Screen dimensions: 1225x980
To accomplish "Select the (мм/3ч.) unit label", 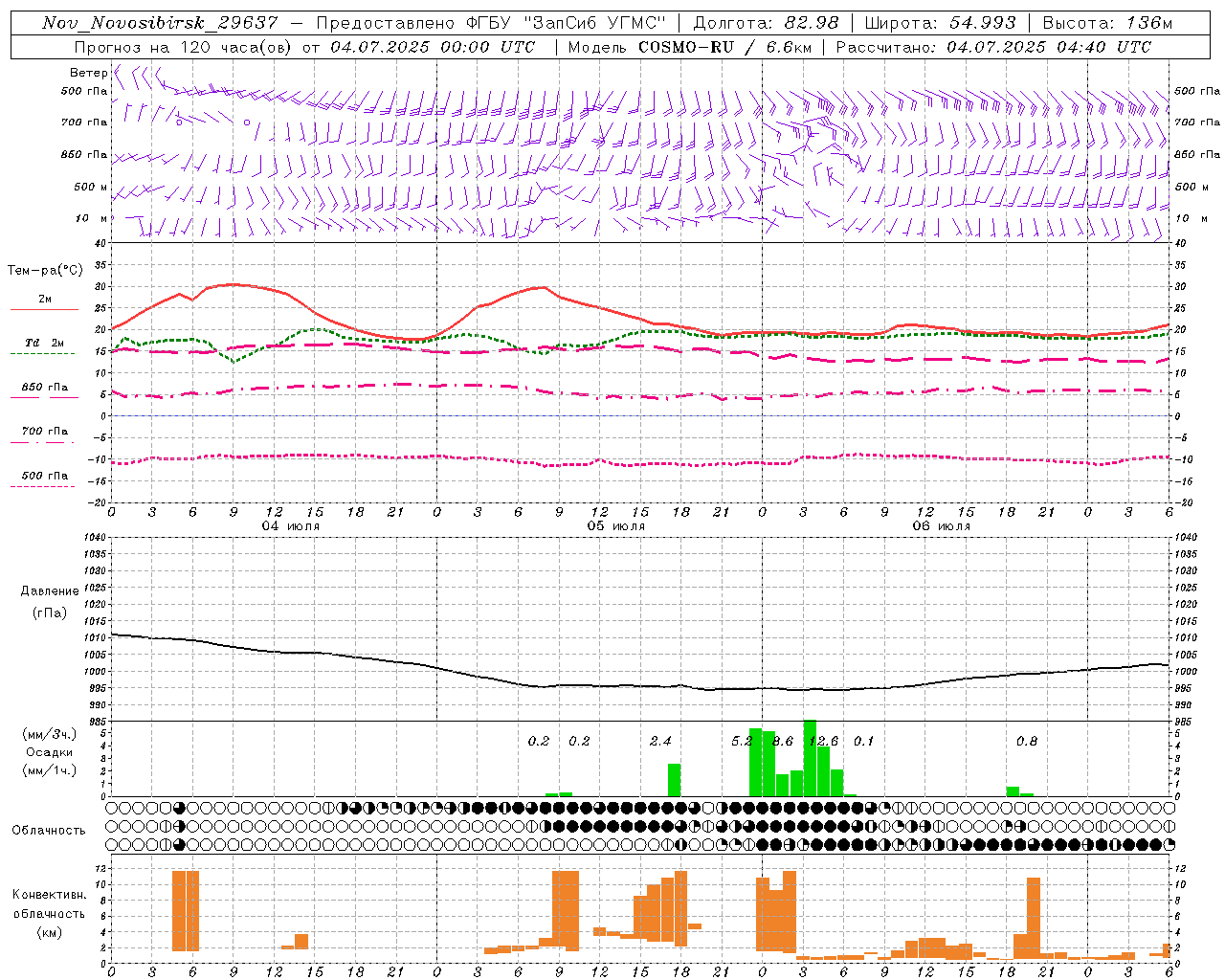I will coord(49,734).
